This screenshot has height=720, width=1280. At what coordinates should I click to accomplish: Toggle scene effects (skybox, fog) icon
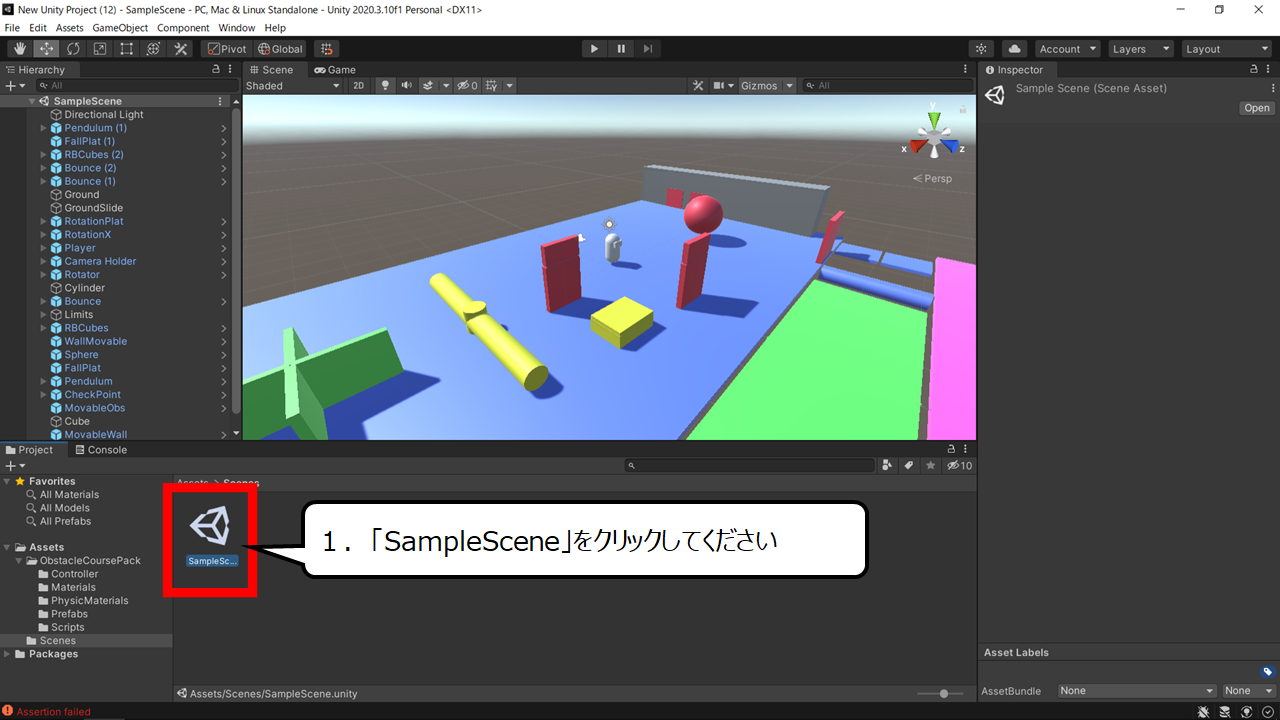tap(429, 86)
